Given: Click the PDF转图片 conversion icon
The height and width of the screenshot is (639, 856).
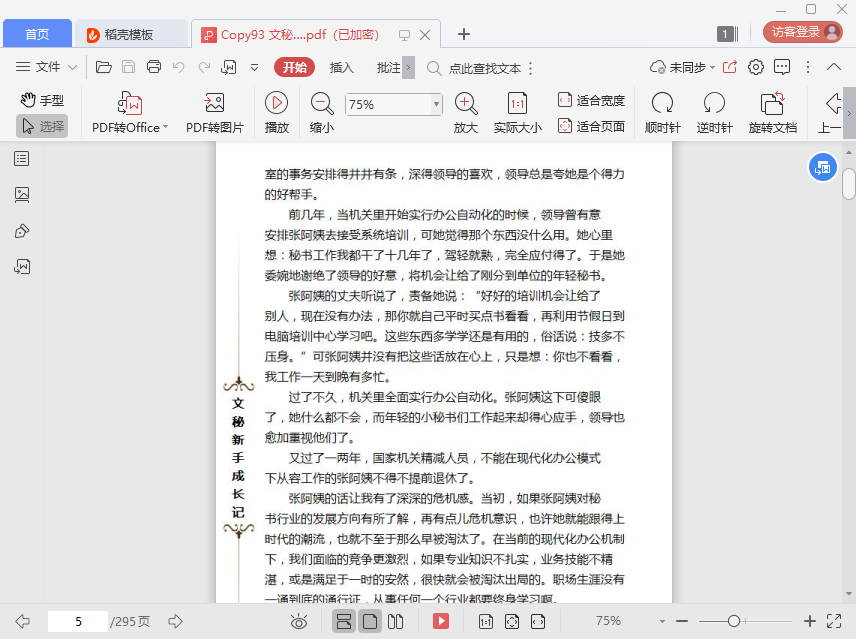Looking at the screenshot, I should point(214,103).
